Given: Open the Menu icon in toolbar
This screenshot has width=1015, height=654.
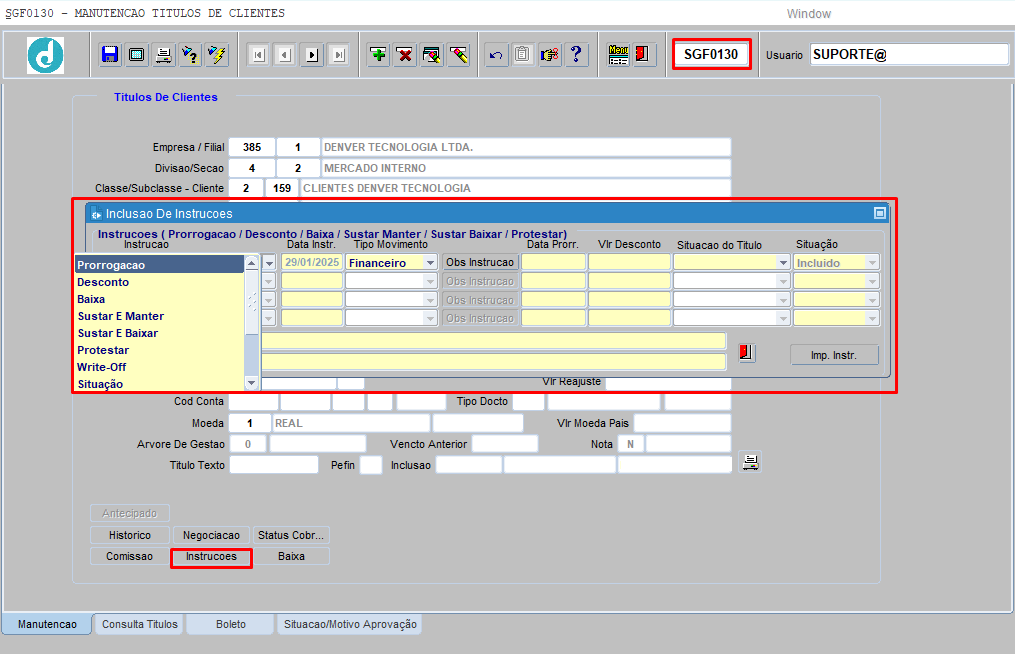Looking at the screenshot, I should 618,54.
